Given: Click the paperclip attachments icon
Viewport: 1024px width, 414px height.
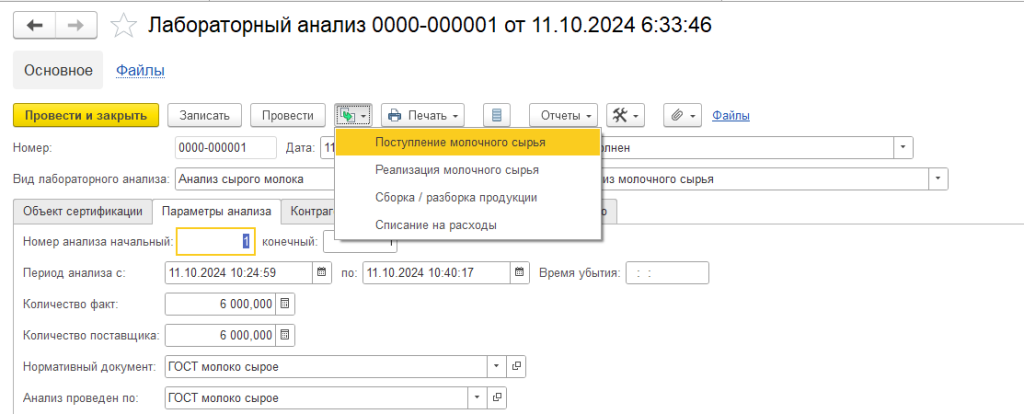Looking at the screenshot, I should point(682,116).
